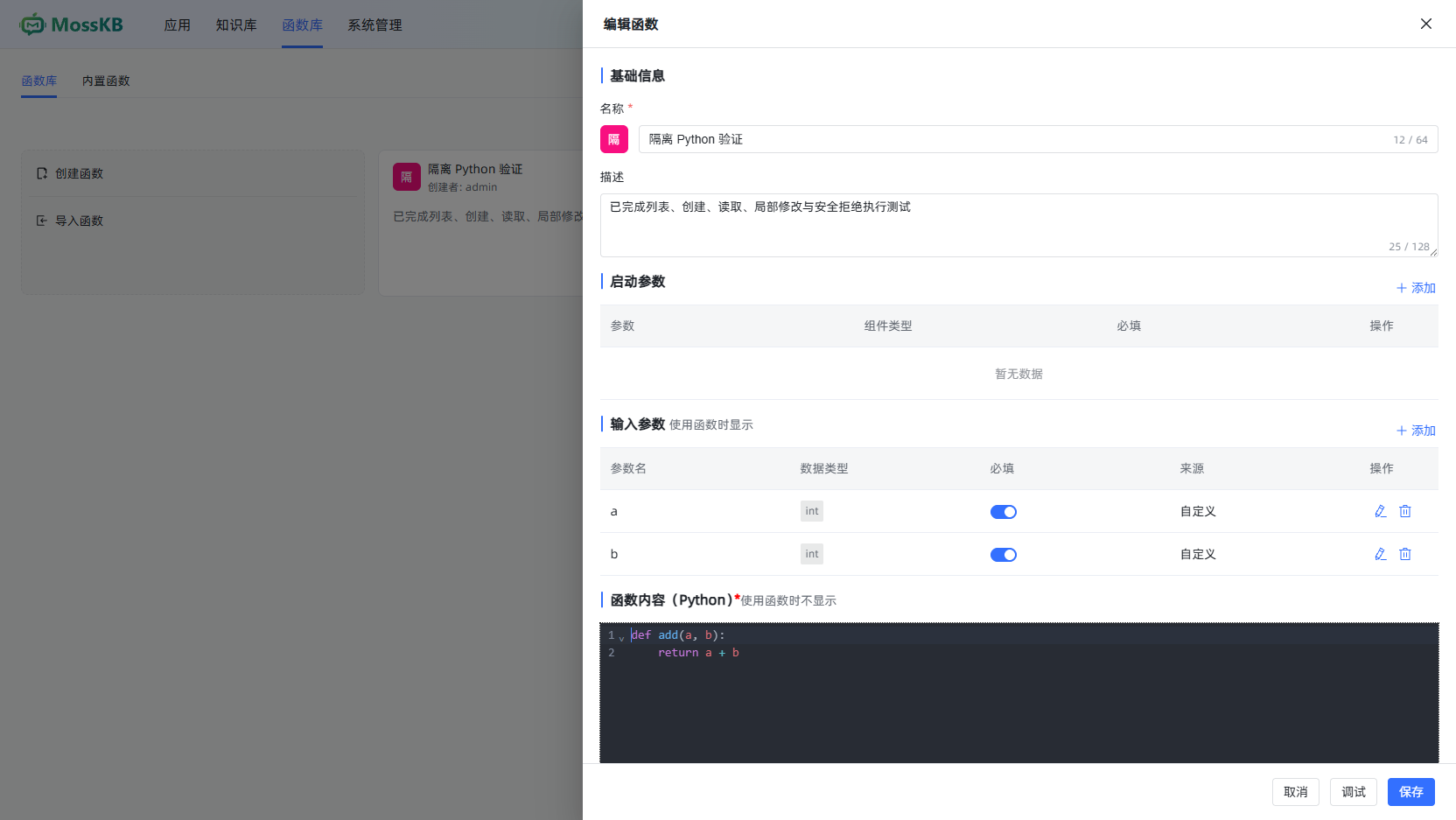Screen dimensions: 1456x820
Task: Click the function card avatar in list
Action: pyautogui.click(x=407, y=177)
